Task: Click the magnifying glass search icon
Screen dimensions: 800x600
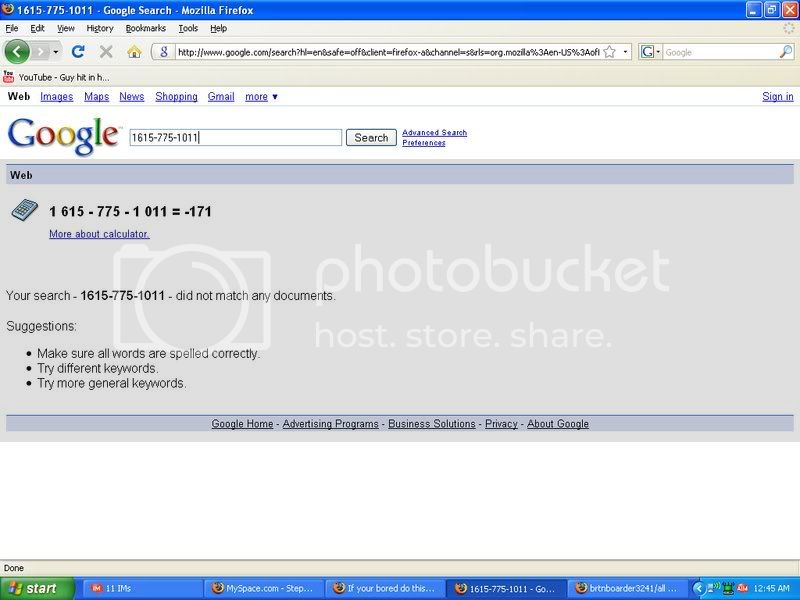Action: click(x=786, y=52)
